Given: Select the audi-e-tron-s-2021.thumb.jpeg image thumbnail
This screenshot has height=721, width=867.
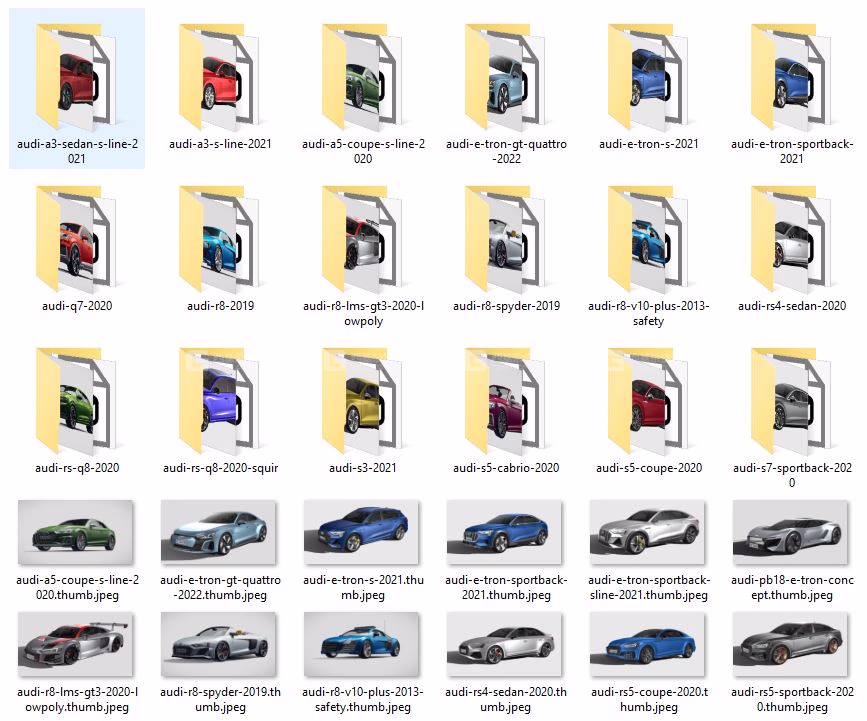Looking at the screenshot, I should click(362, 532).
